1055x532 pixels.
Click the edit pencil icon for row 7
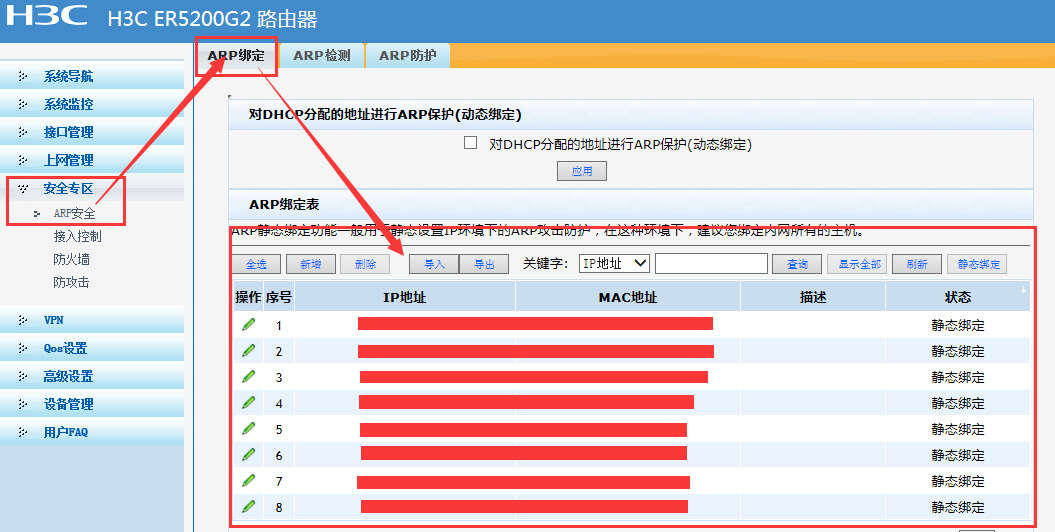tap(248, 480)
